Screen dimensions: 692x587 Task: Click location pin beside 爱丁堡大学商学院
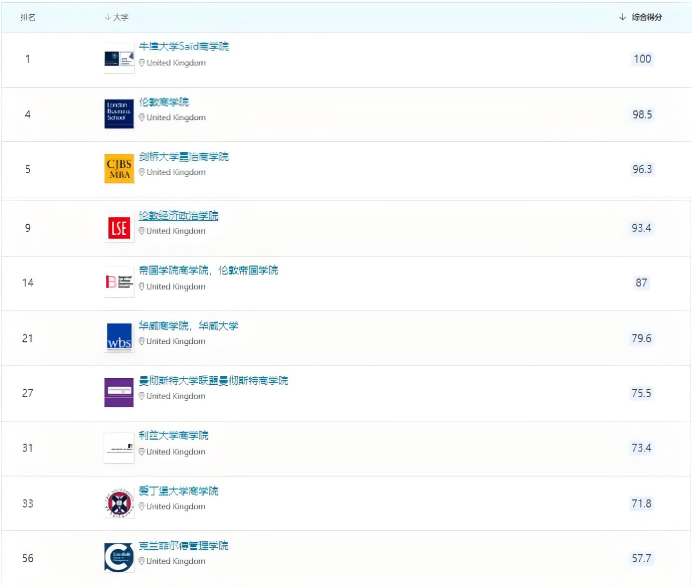142,506
